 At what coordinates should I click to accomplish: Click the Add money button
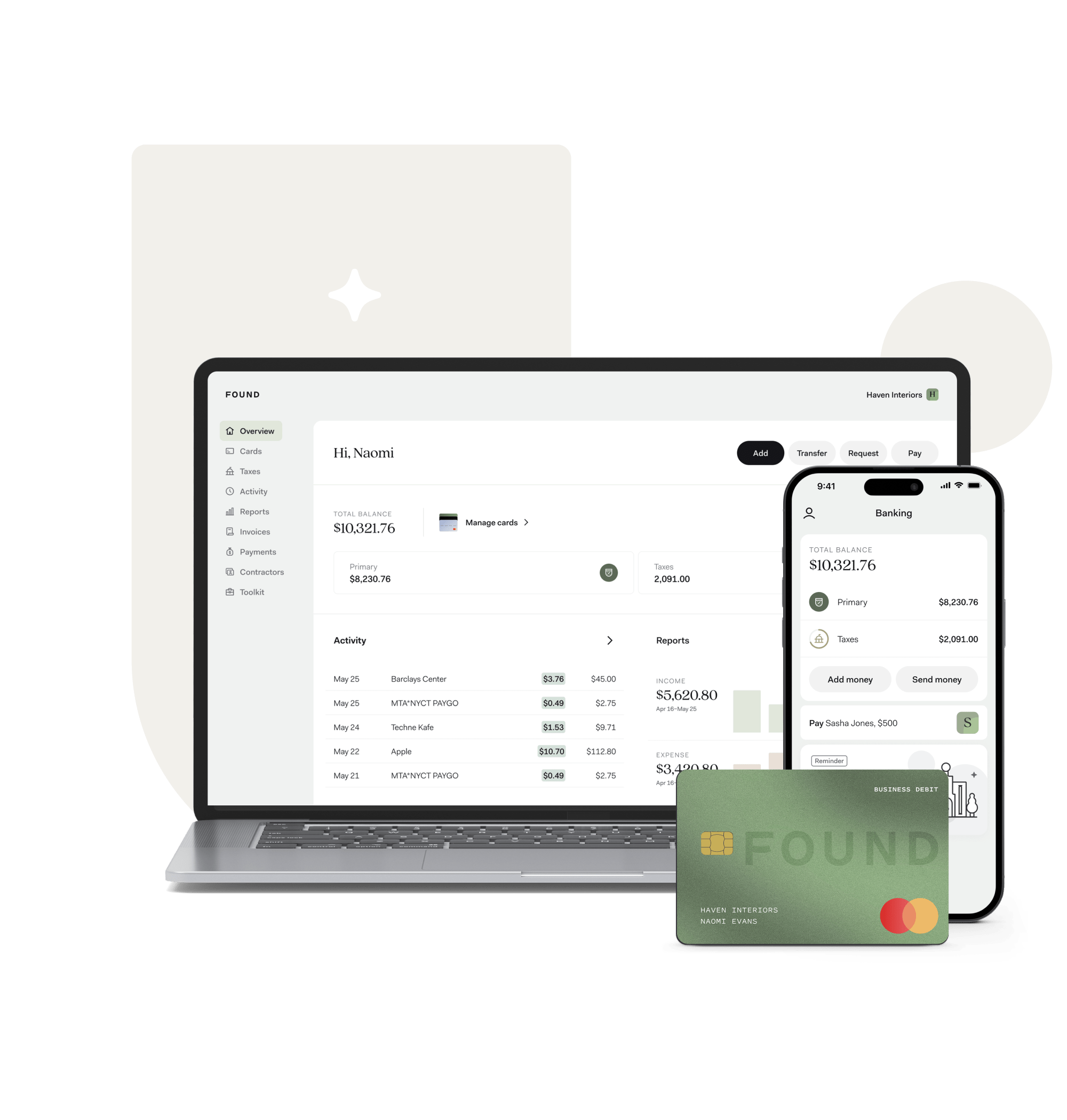(850, 680)
